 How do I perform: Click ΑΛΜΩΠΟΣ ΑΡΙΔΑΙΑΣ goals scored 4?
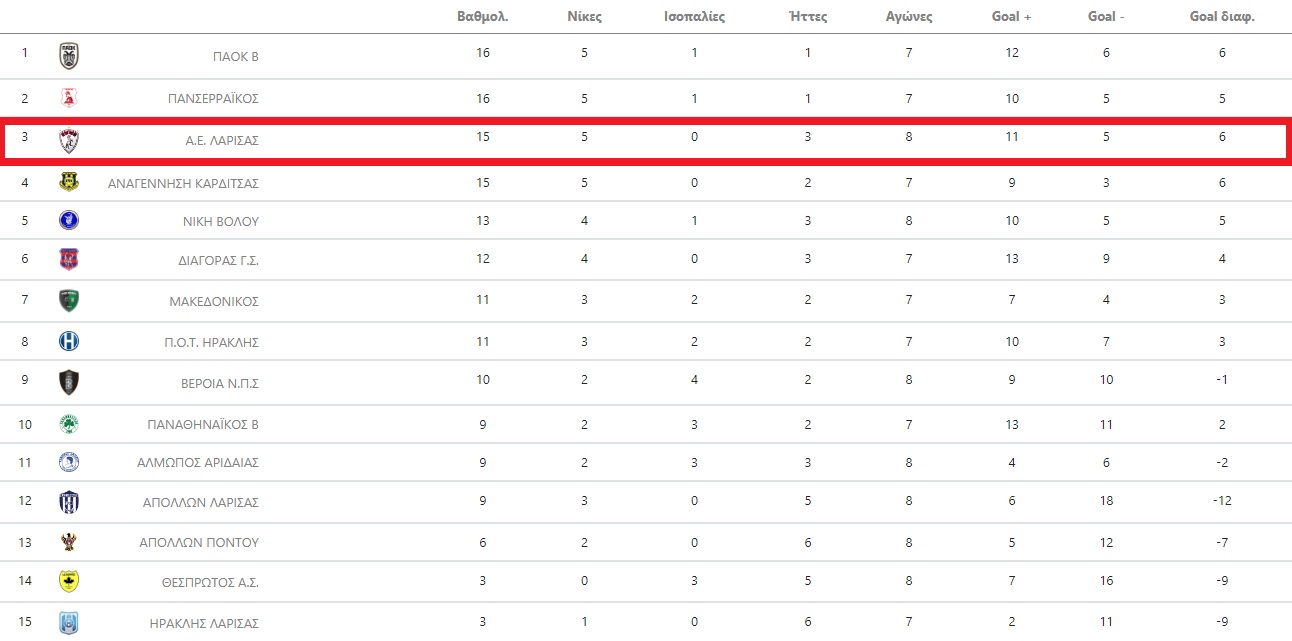click(1012, 462)
